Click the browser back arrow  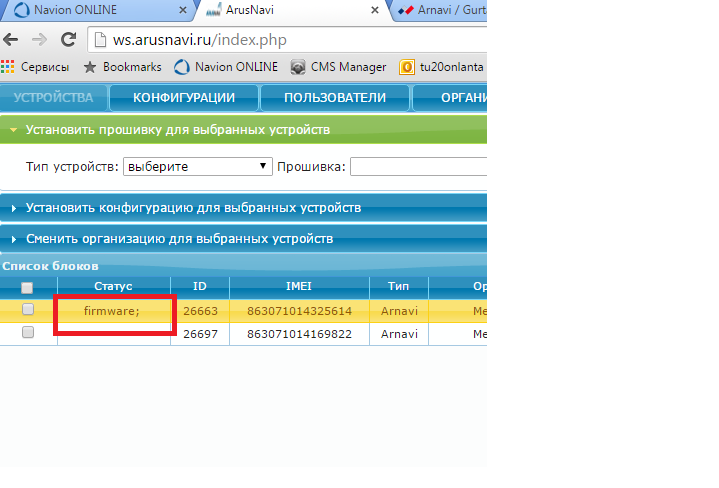click(x=11, y=40)
